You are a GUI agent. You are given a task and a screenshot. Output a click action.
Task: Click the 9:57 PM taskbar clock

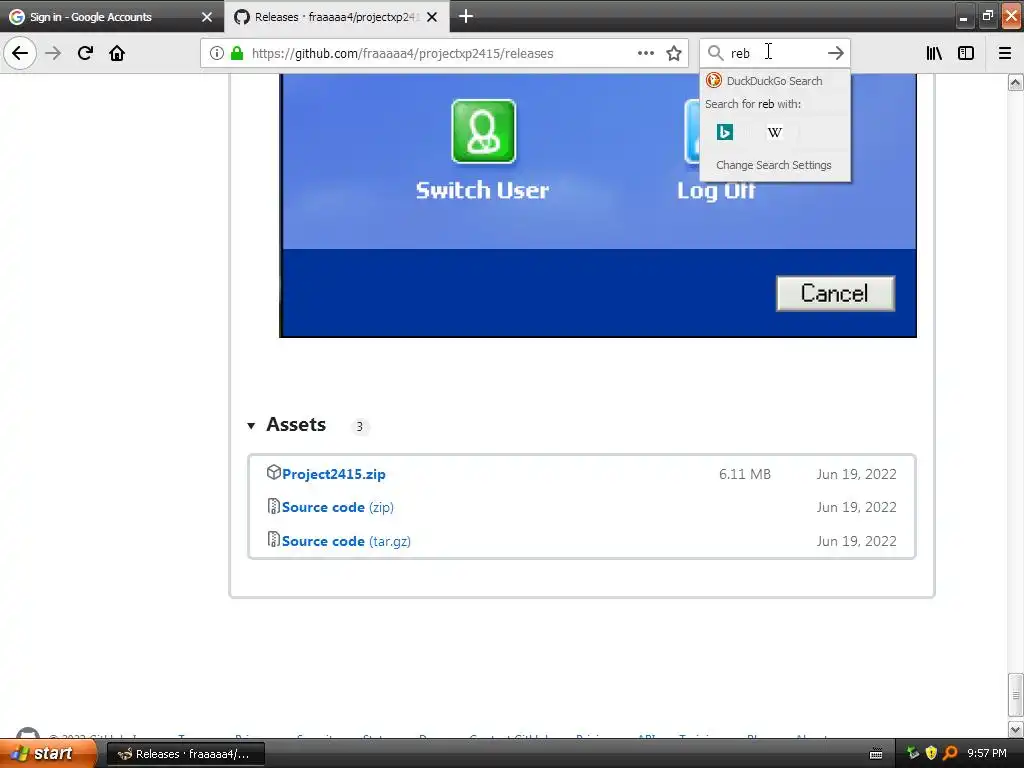pyautogui.click(x=987, y=753)
